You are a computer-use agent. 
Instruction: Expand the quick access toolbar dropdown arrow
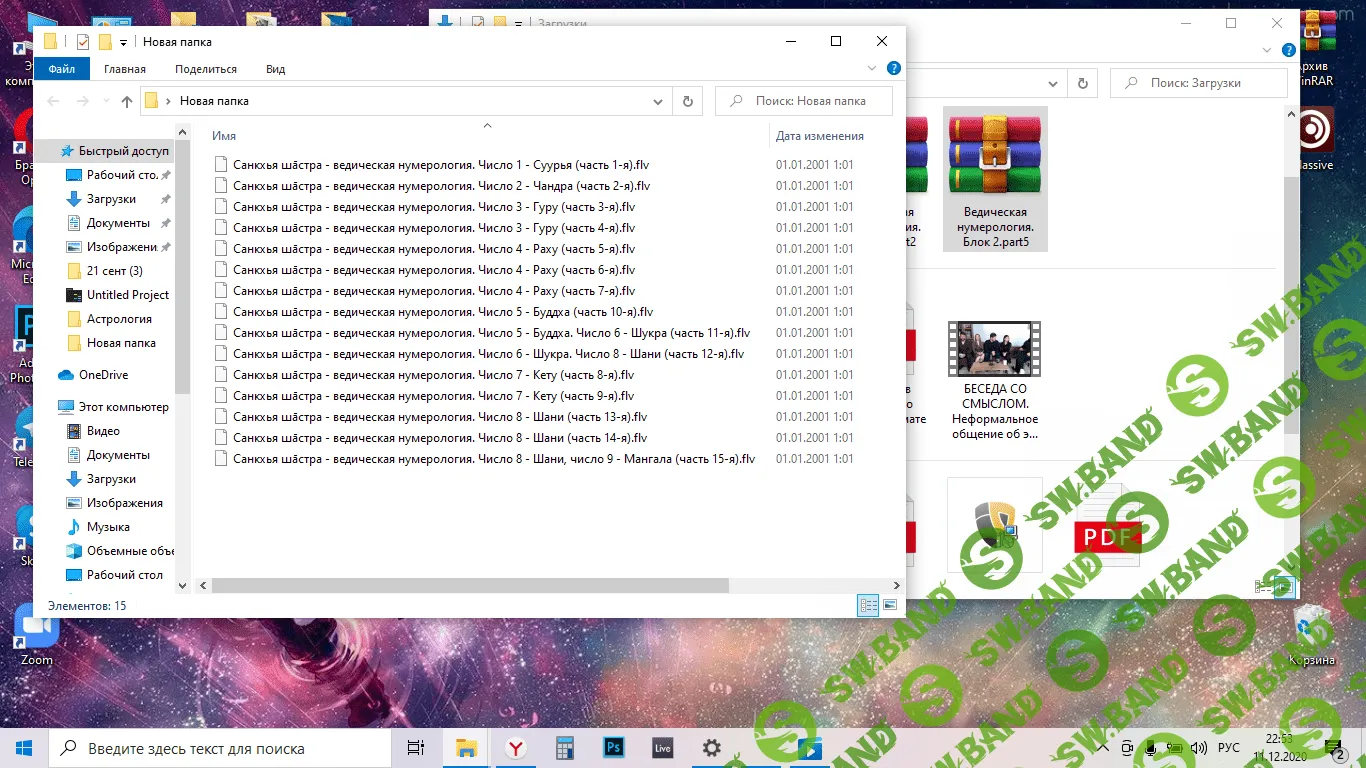point(123,42)
